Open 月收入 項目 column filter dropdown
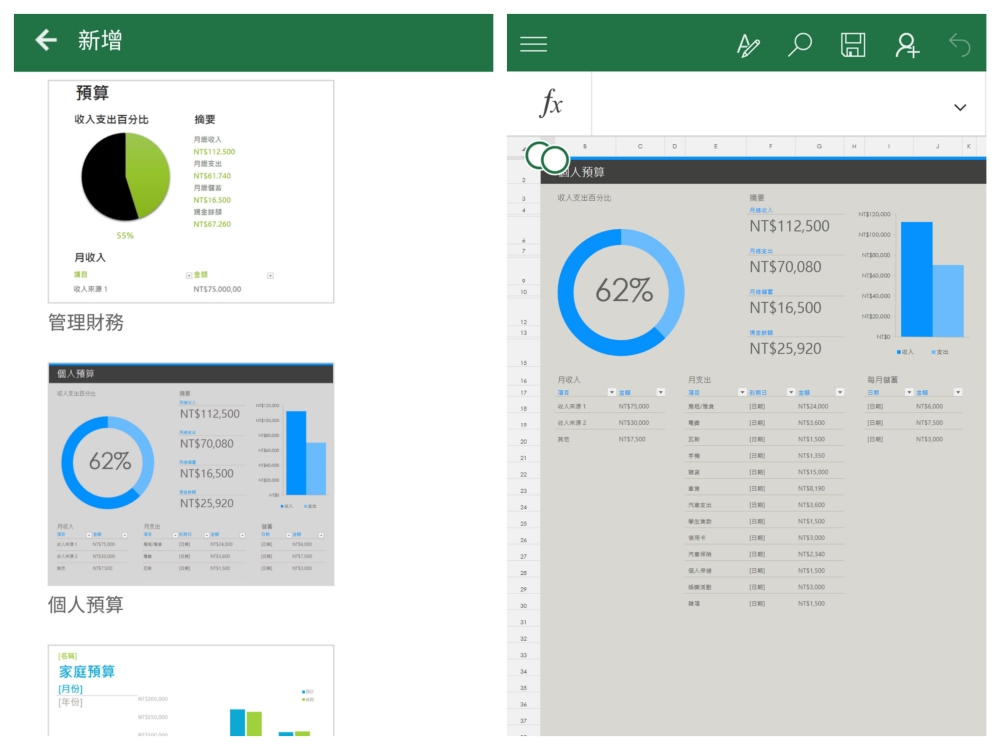 click(611, 393)
